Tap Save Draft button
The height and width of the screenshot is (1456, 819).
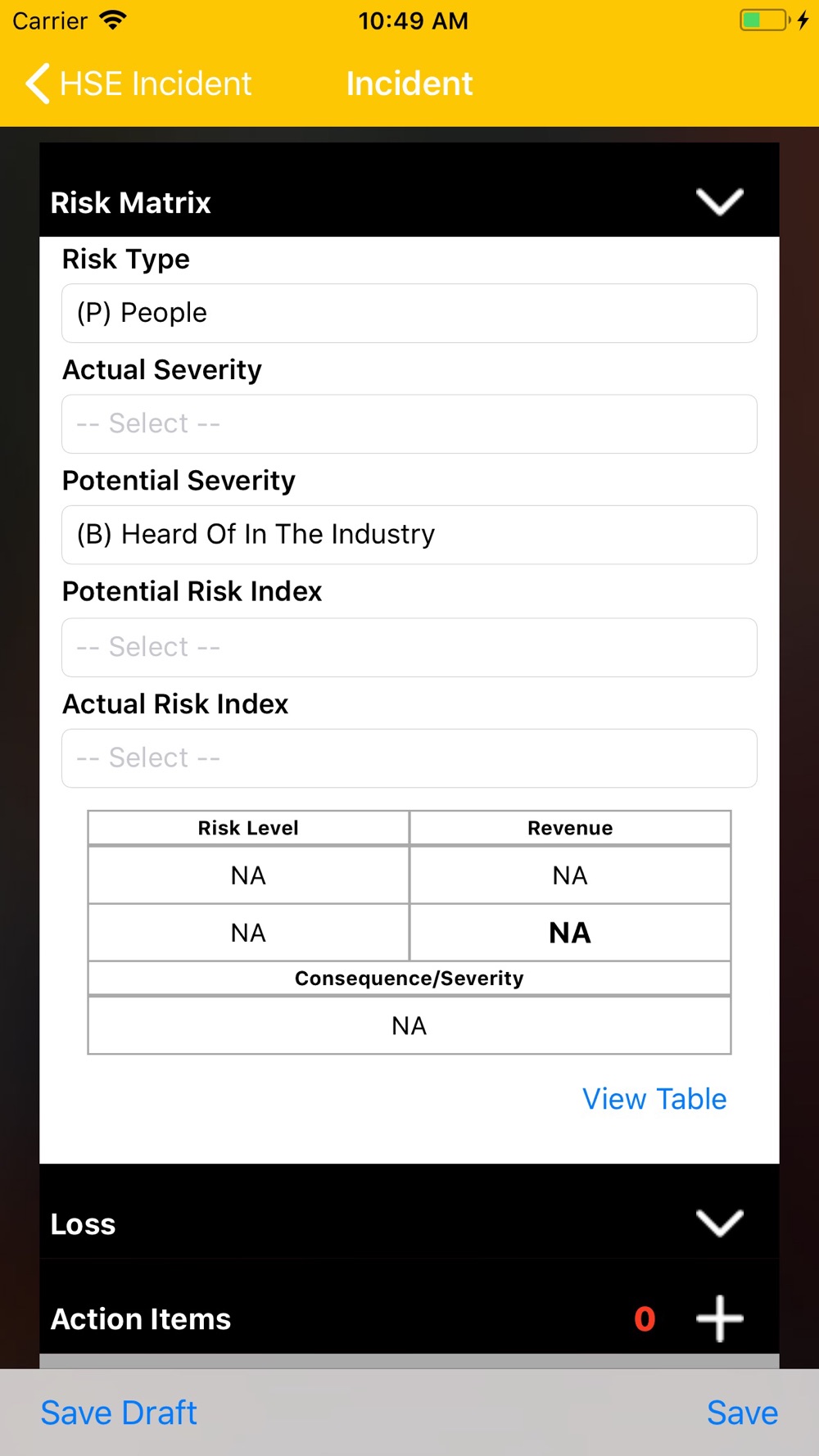119,1413
